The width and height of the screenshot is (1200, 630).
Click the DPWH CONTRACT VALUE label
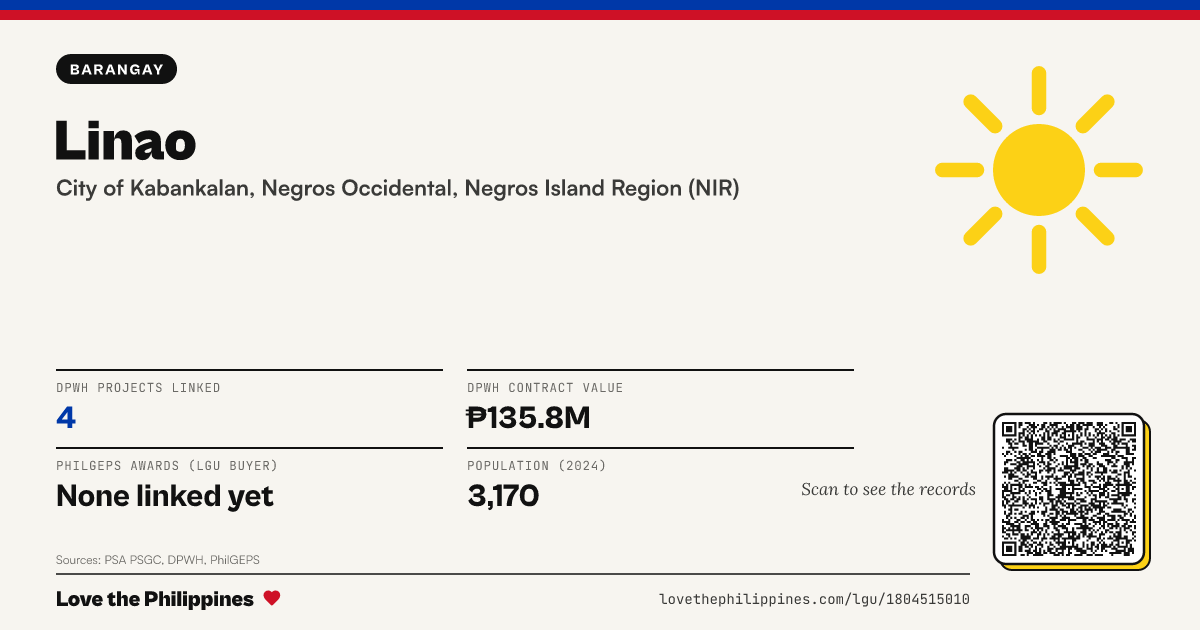click(545, 388)
